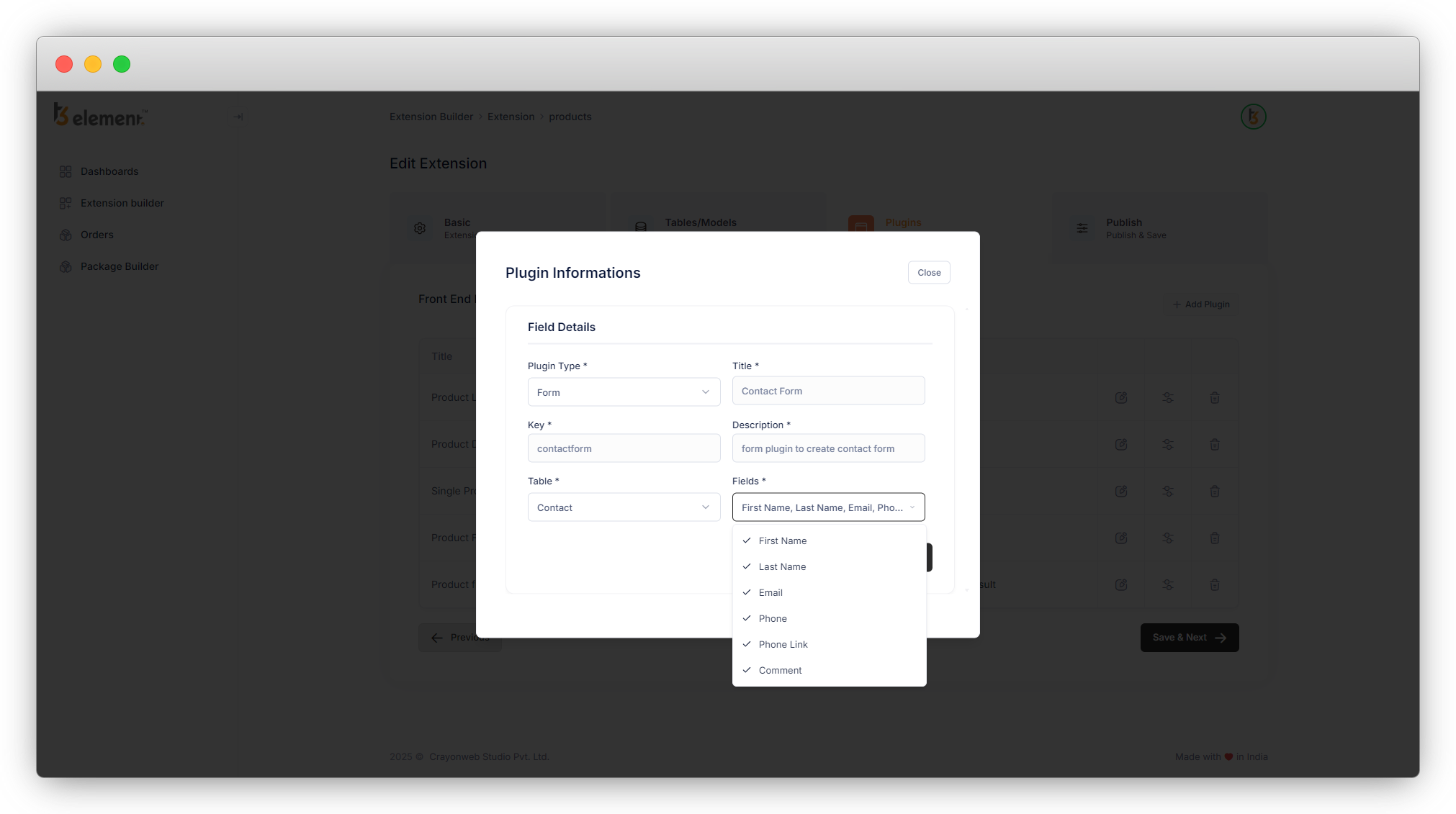Screen dimensions: 1456x814
Task: Click the Package Builder sidebar icon
Action: [66, 266]
